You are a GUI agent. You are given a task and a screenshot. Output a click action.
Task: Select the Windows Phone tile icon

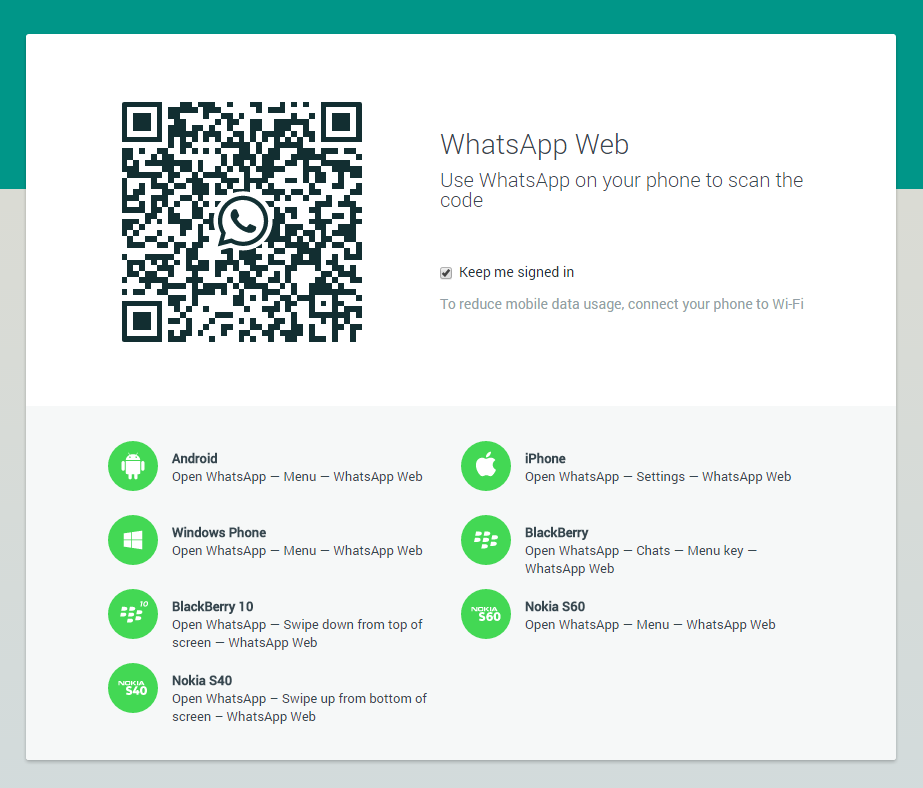[132, 539]
